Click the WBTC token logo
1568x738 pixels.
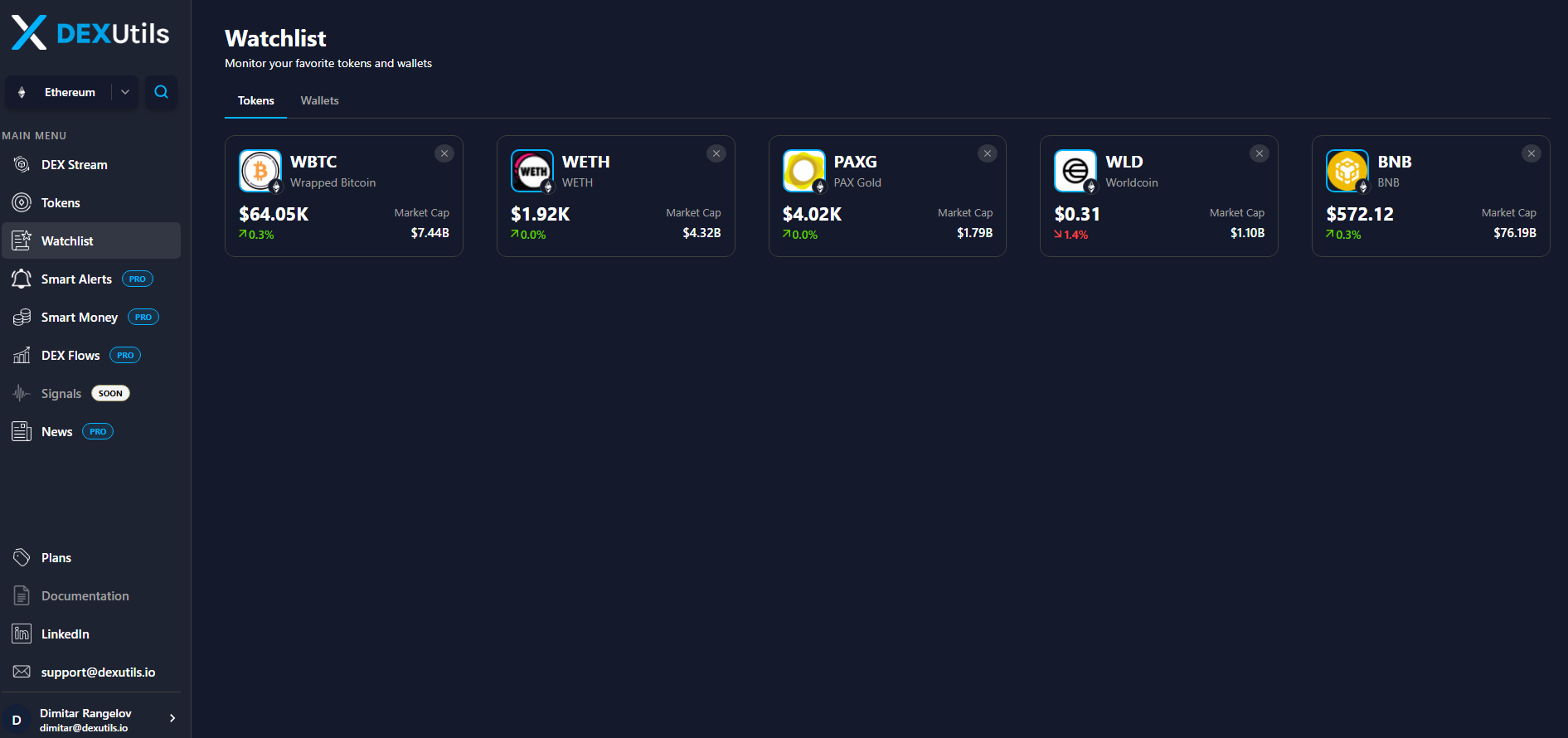(x=260, y=171)
